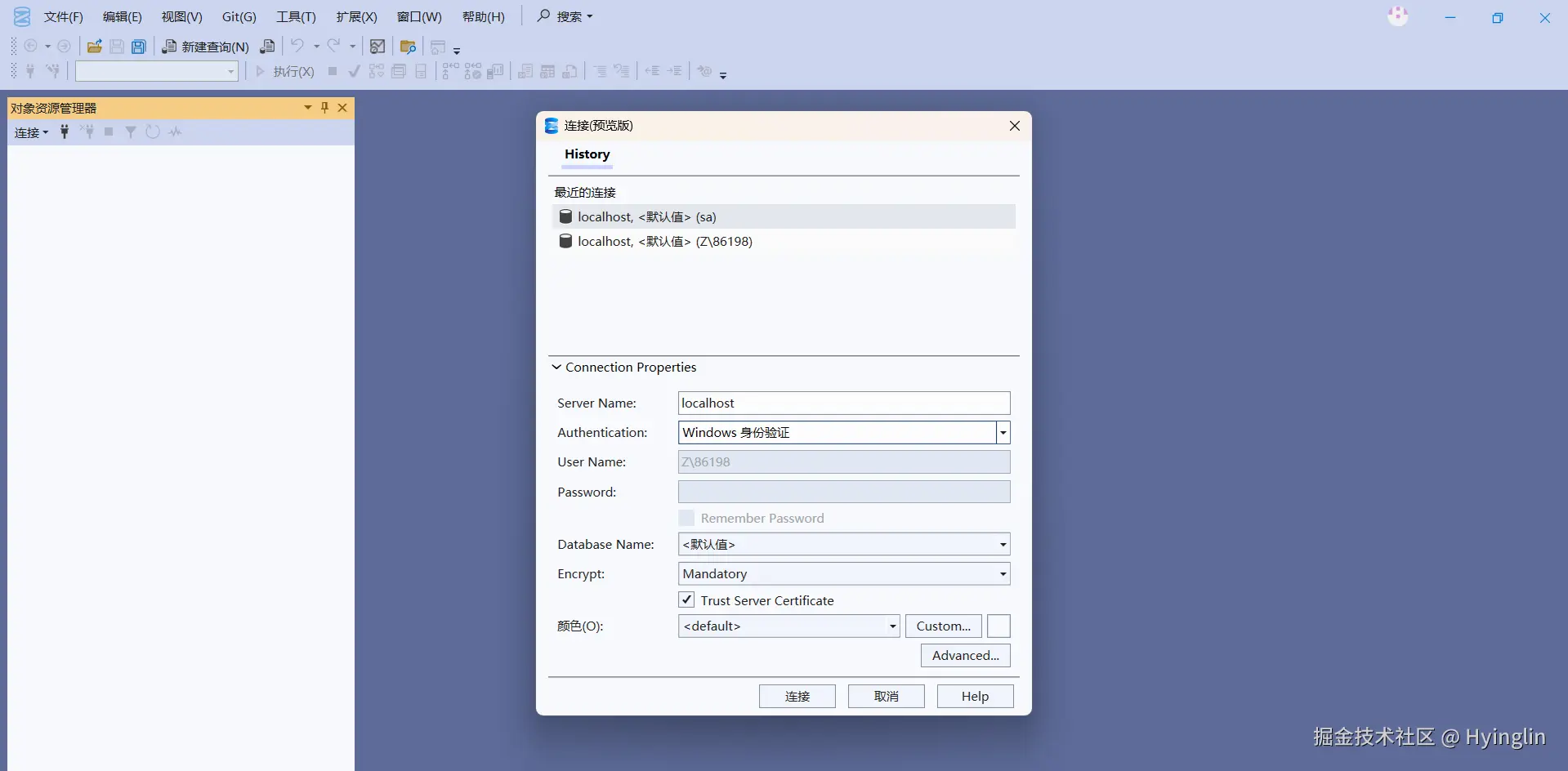Click the Open File folder icon in the toolbar
This screenshot has height=771, width=1568.
point(95,47)
